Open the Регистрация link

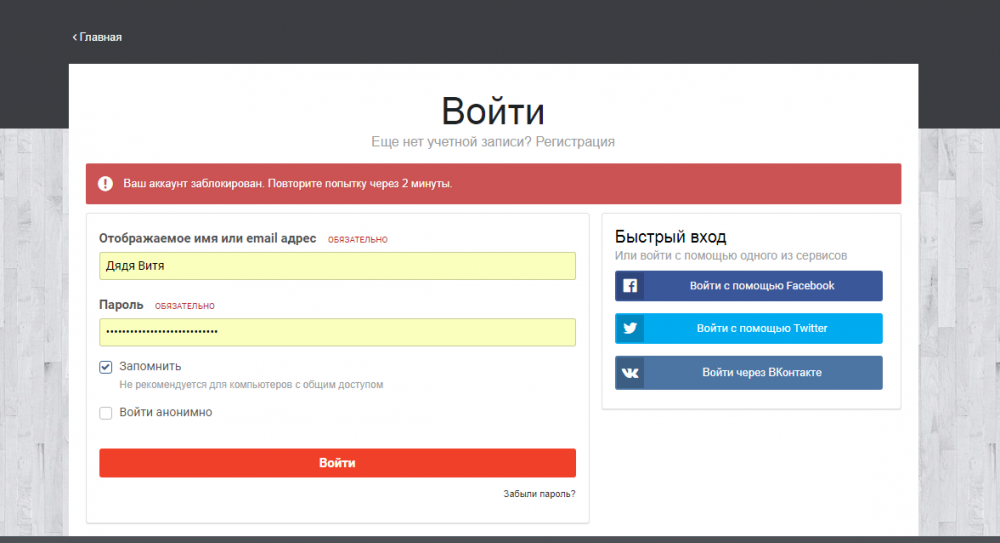click(x=575, y=142)
